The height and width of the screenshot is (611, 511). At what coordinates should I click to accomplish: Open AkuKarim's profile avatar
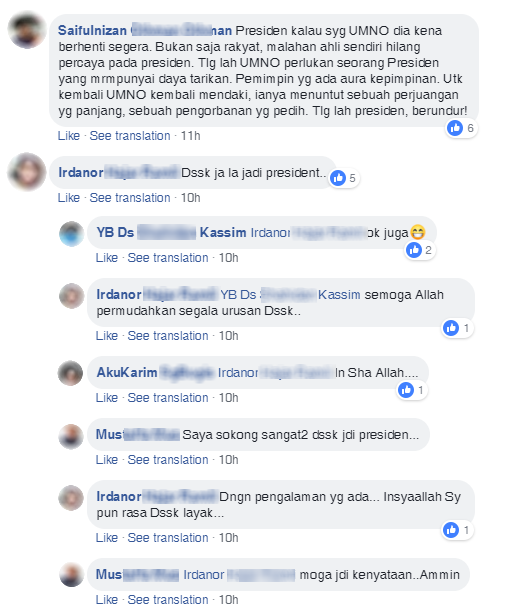coord(71,373)
